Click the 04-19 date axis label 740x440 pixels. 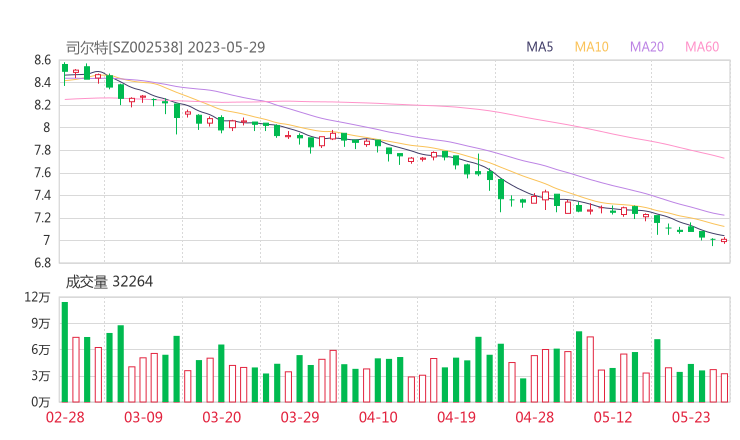pyautogui.click(x=456, y=417)
